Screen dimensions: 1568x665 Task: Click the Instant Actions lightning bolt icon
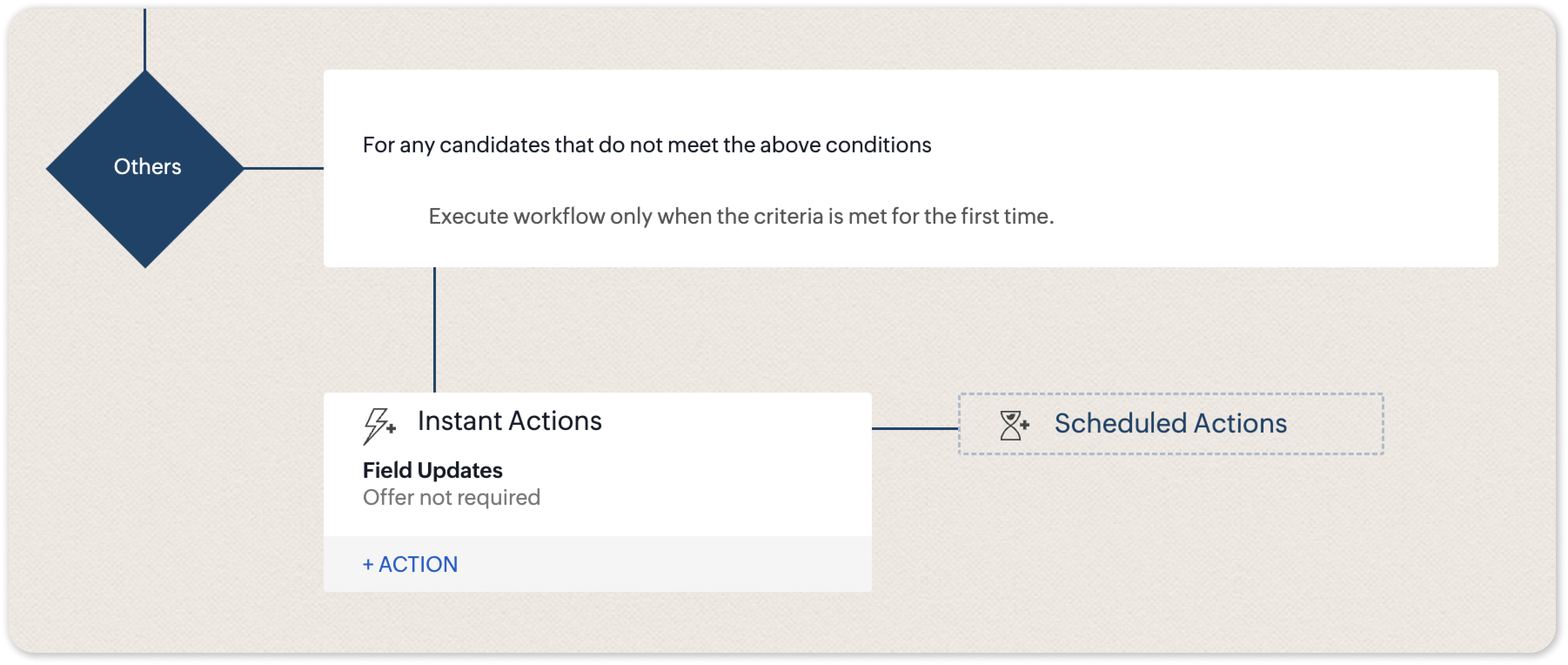tap(379, 425)
